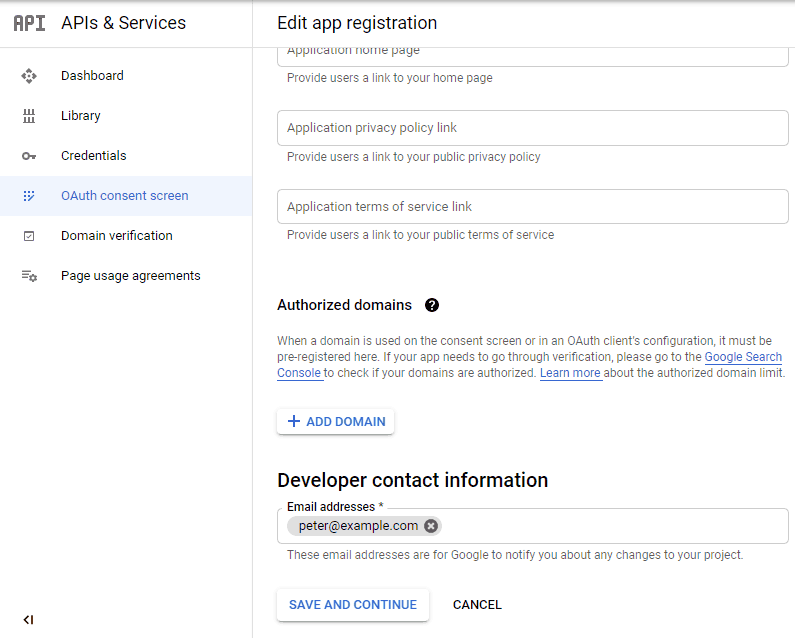Click the CANCEL button
This screenshot has height=638, width=795.
point(477,605)
